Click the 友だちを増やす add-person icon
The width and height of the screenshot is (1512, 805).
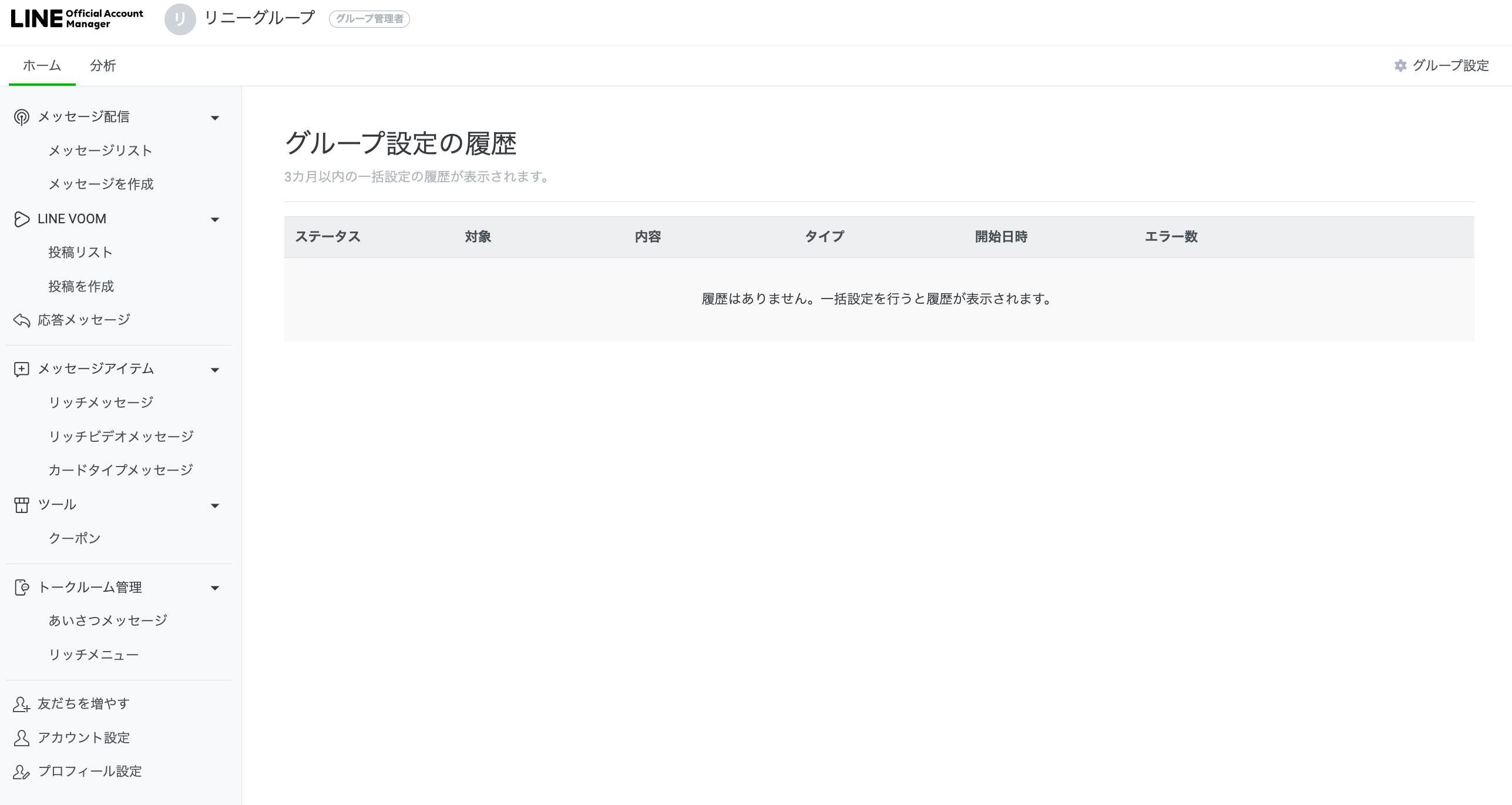(22, 704)
